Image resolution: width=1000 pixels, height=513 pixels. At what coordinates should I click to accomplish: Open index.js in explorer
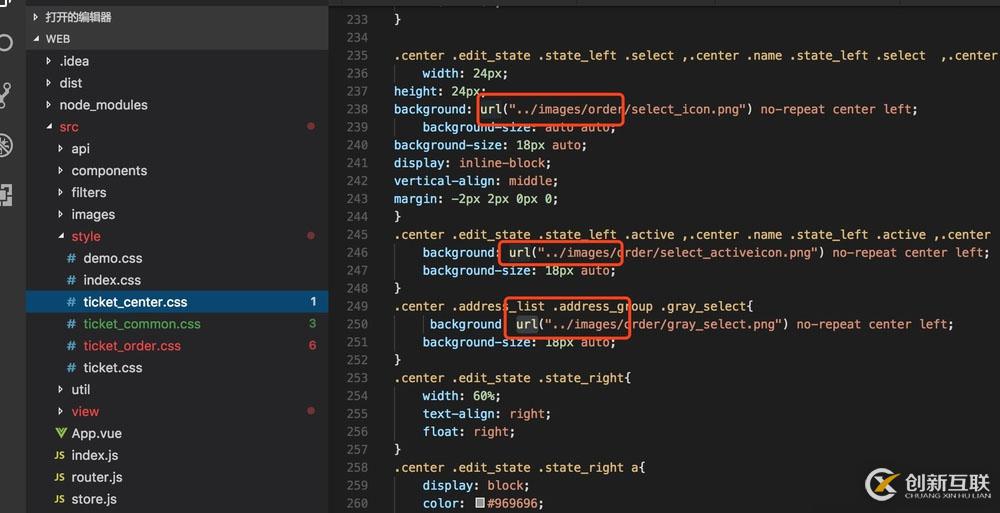pyautogui.click(x=94, y=456)
